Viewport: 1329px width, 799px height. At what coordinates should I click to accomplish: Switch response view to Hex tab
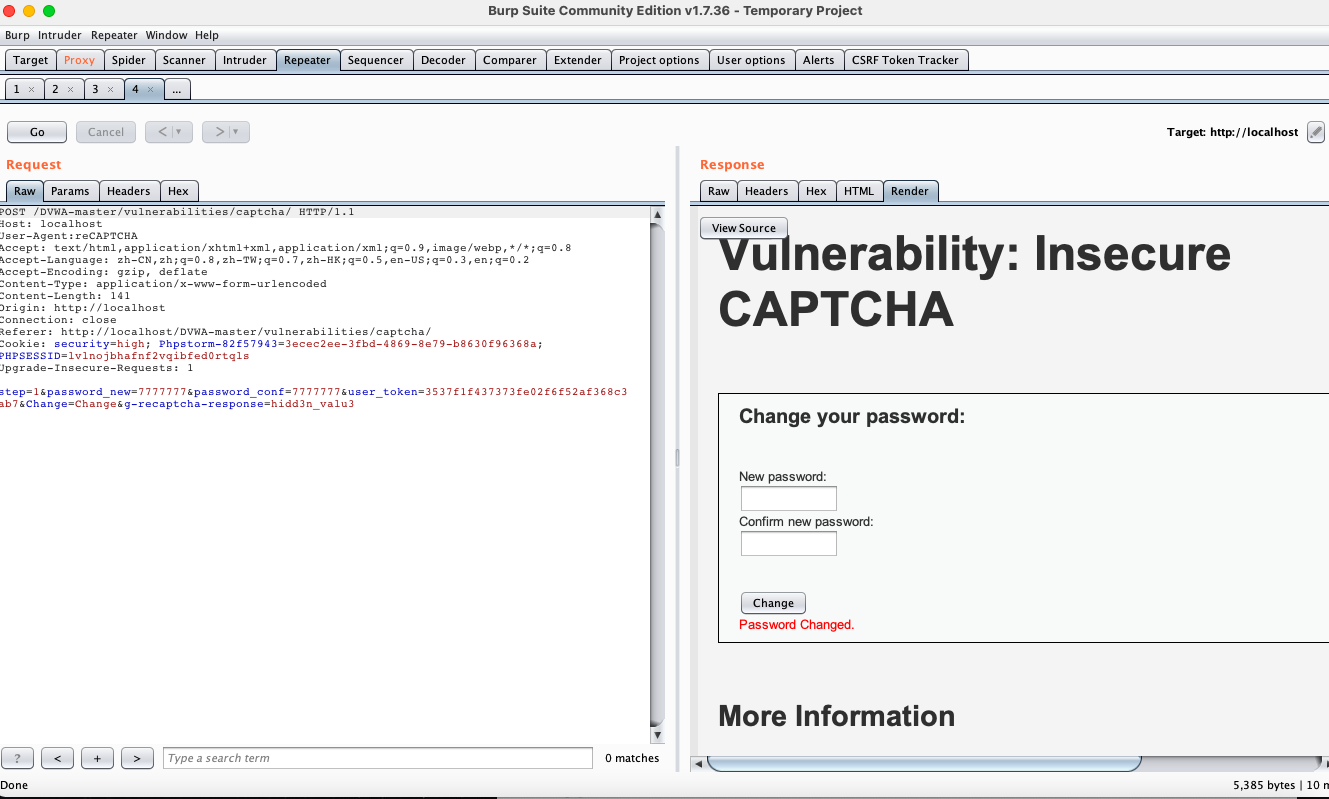coord(817,191)
